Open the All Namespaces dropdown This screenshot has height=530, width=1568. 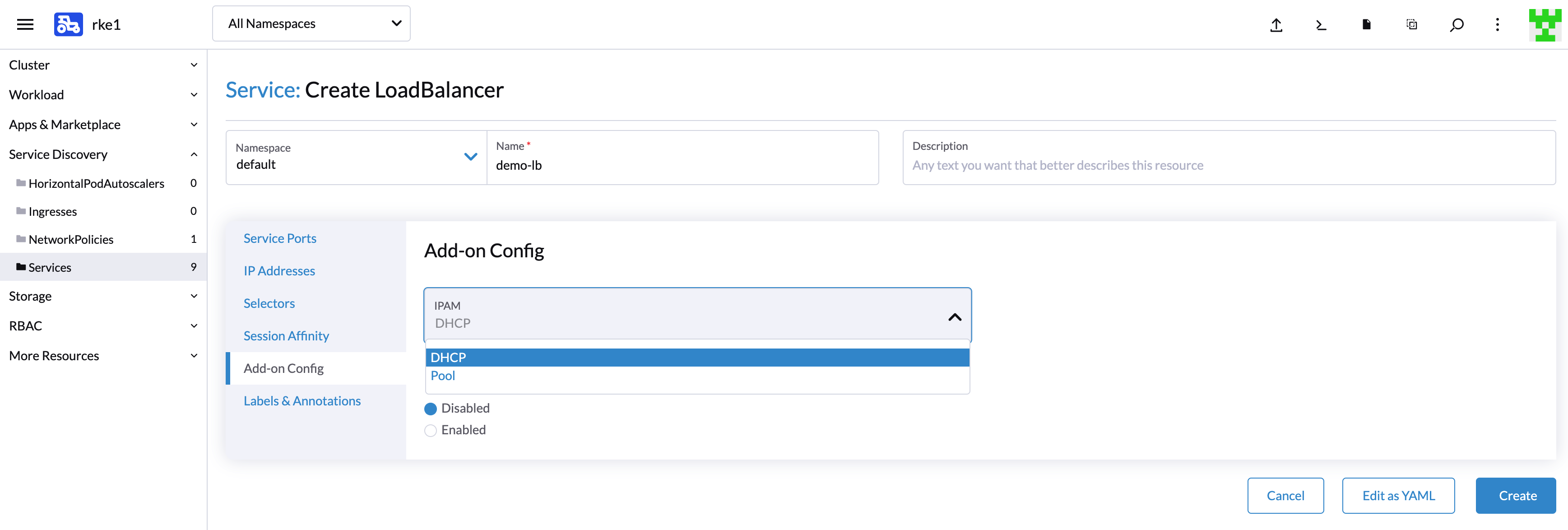pyautogui.click(x=311, y=24)
